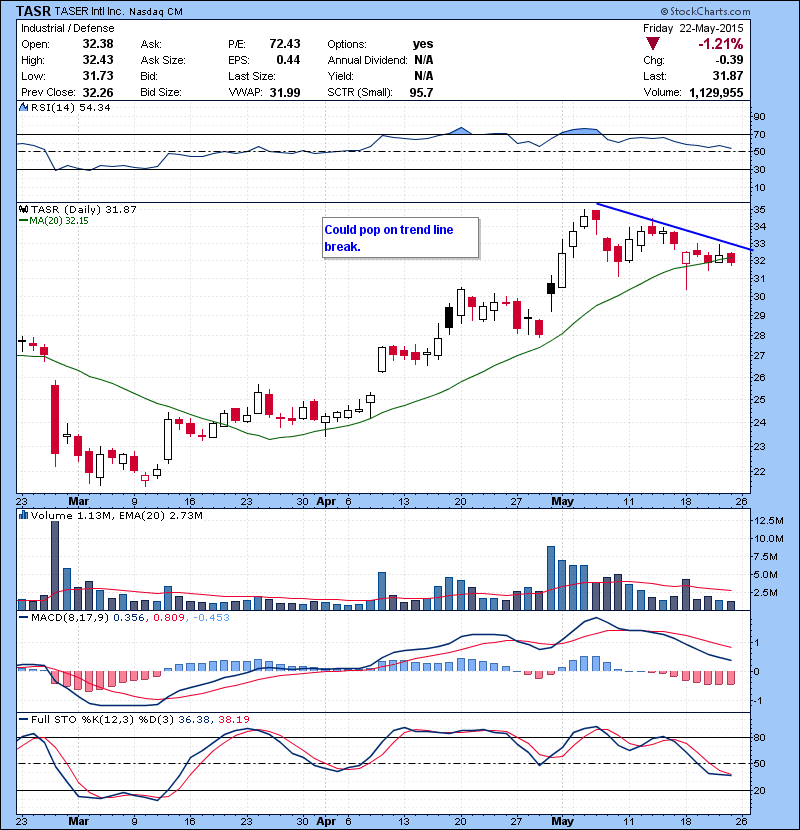The width and height of the screenshot is (800, 830).
Task: Click the P/E value 72.43
Action: pos(285,44)
